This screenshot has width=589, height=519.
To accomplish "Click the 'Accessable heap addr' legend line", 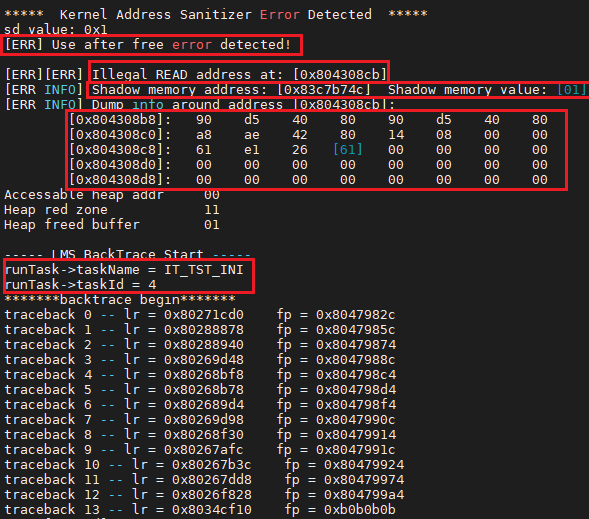I will pyautogui.click(x=112, y=195).
